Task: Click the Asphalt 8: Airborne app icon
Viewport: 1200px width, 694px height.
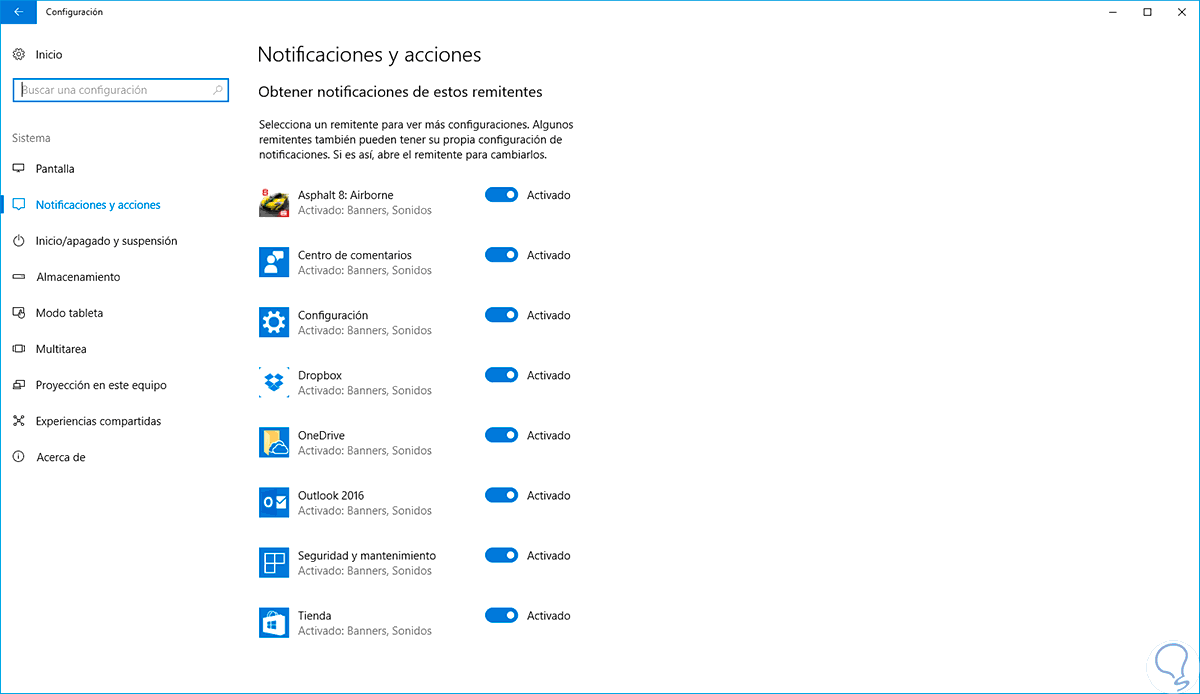Action: (x=274, y=203)
